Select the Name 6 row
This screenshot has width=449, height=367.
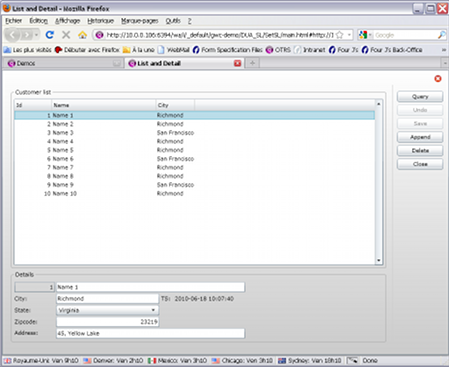195,159
